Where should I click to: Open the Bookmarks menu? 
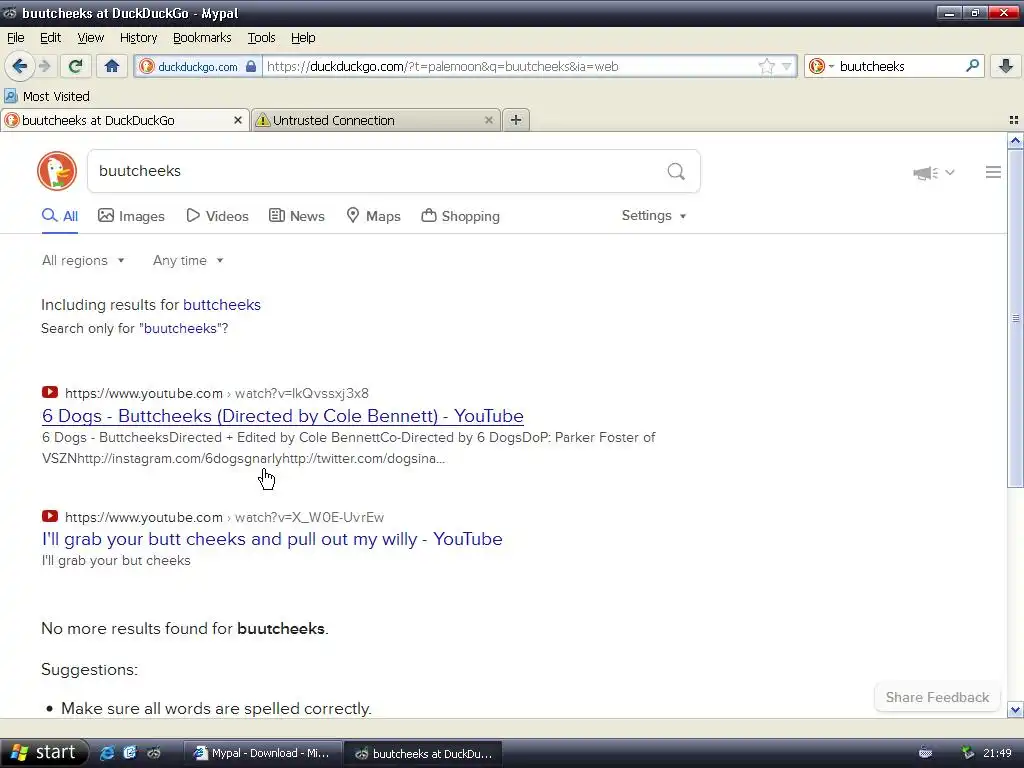(202, 38)
